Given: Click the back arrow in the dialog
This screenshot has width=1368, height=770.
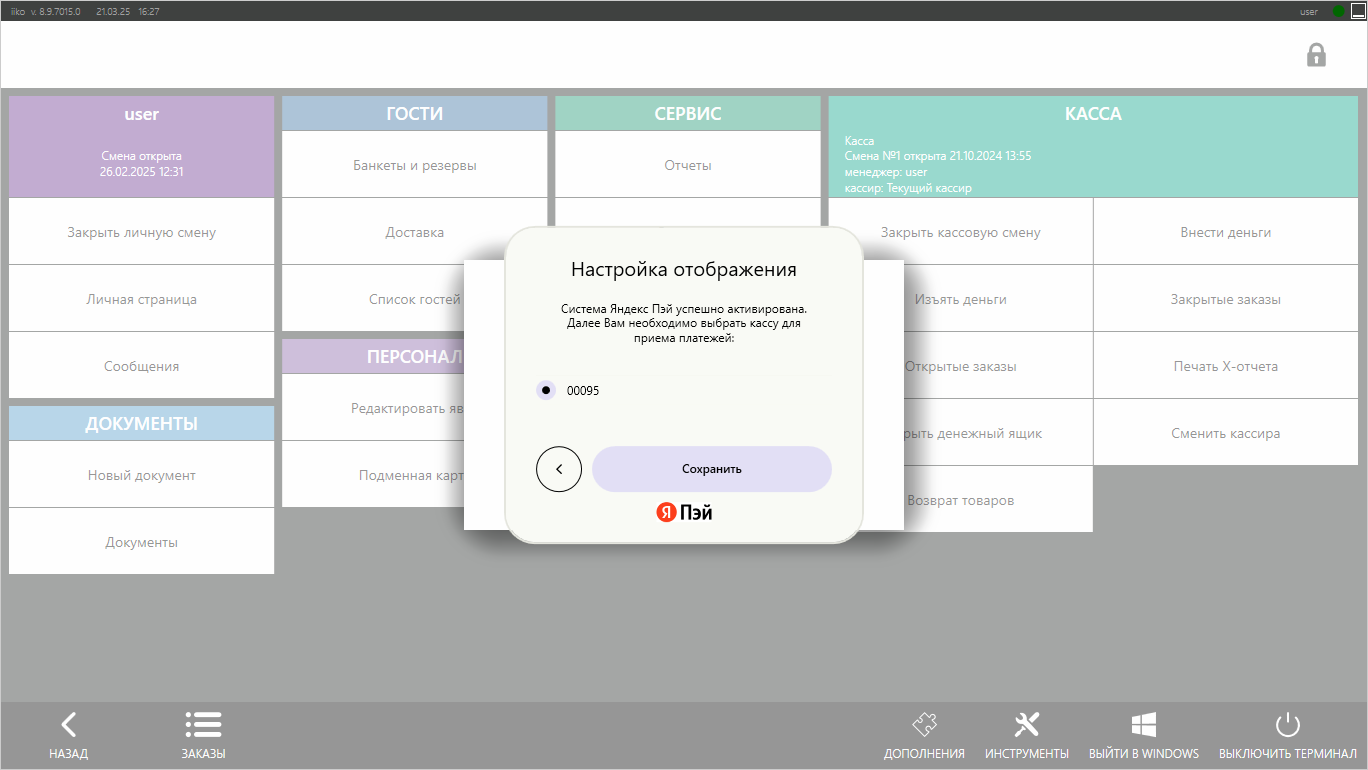Looking at the screenshot, I should [559, 469].
